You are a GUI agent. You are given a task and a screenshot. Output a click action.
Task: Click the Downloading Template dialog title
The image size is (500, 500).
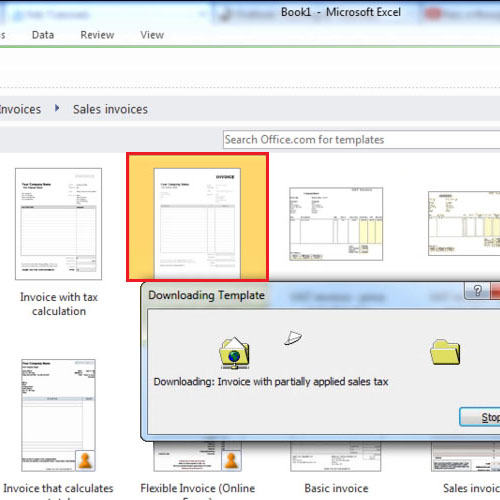click(x=206, y=295)
